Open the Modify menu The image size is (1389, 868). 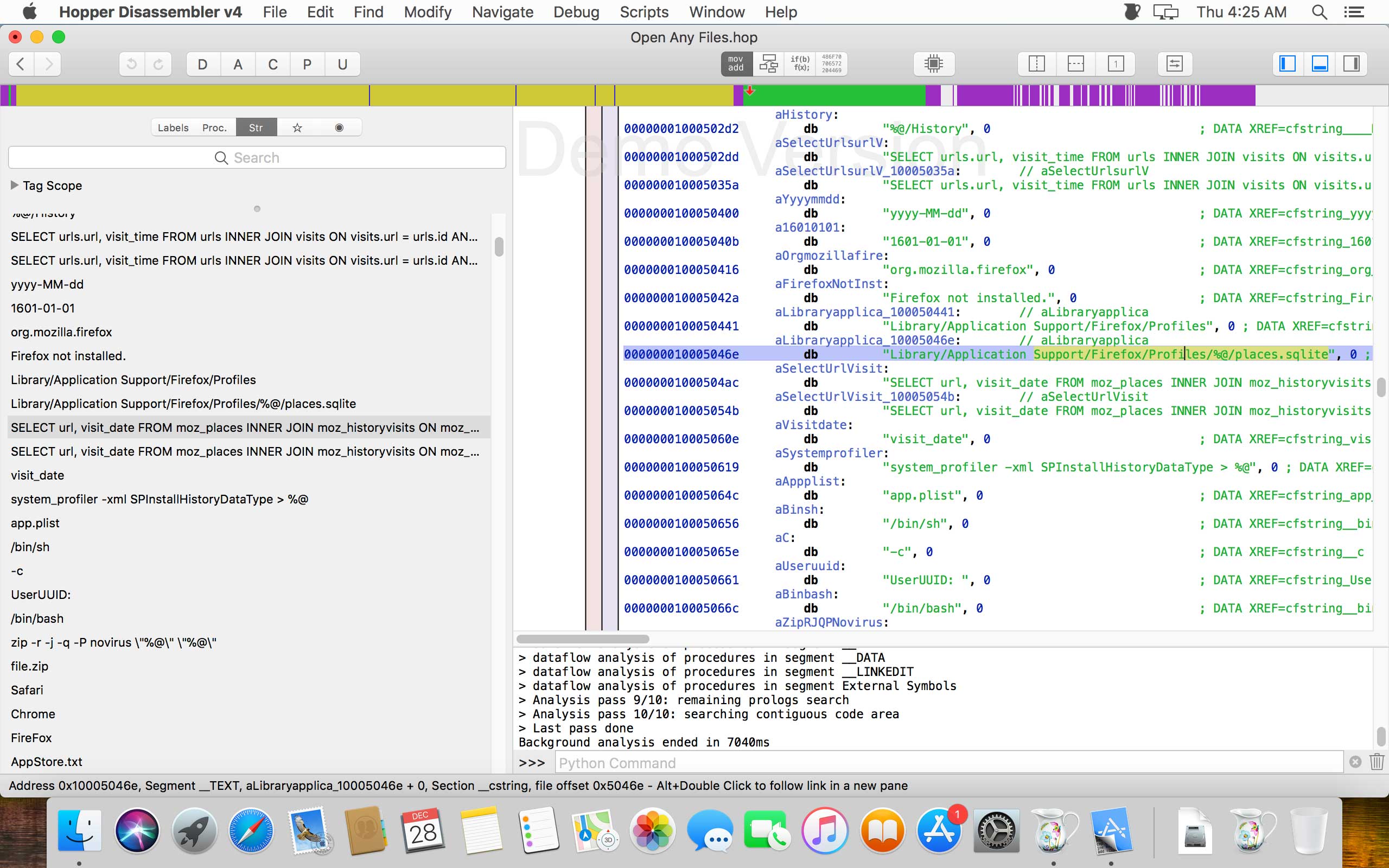[427, 12]
